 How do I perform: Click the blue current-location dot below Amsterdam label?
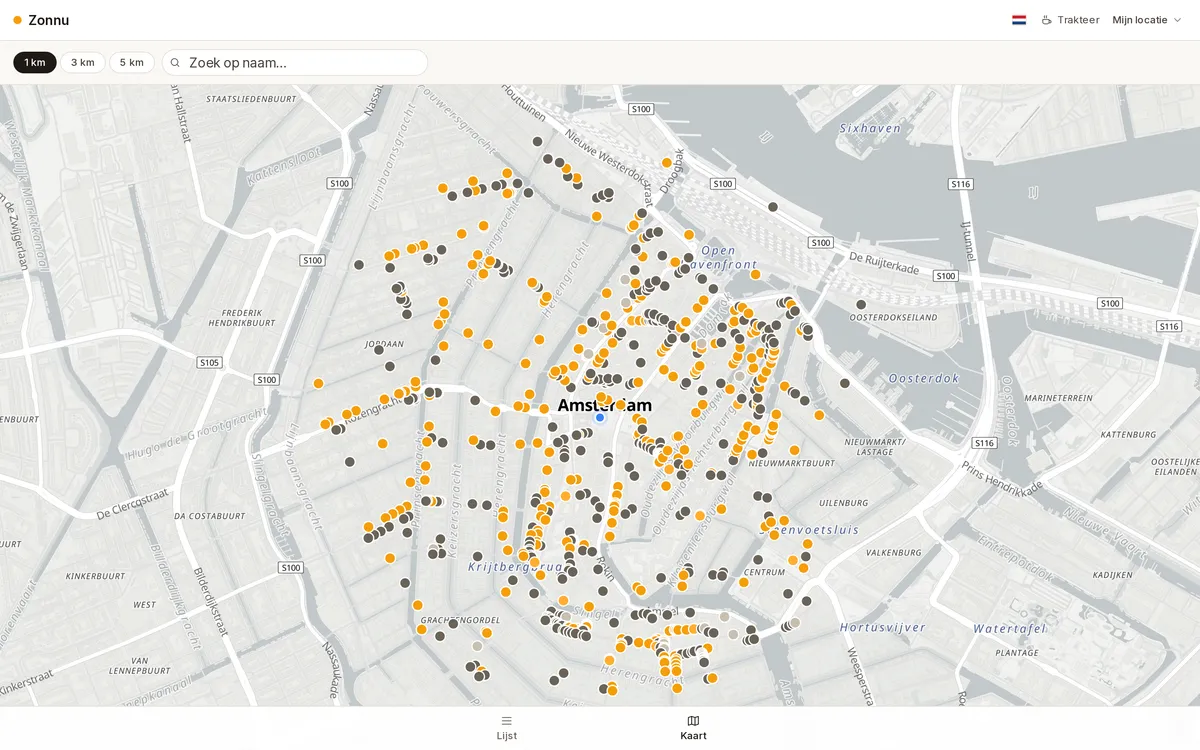(600, 417)
